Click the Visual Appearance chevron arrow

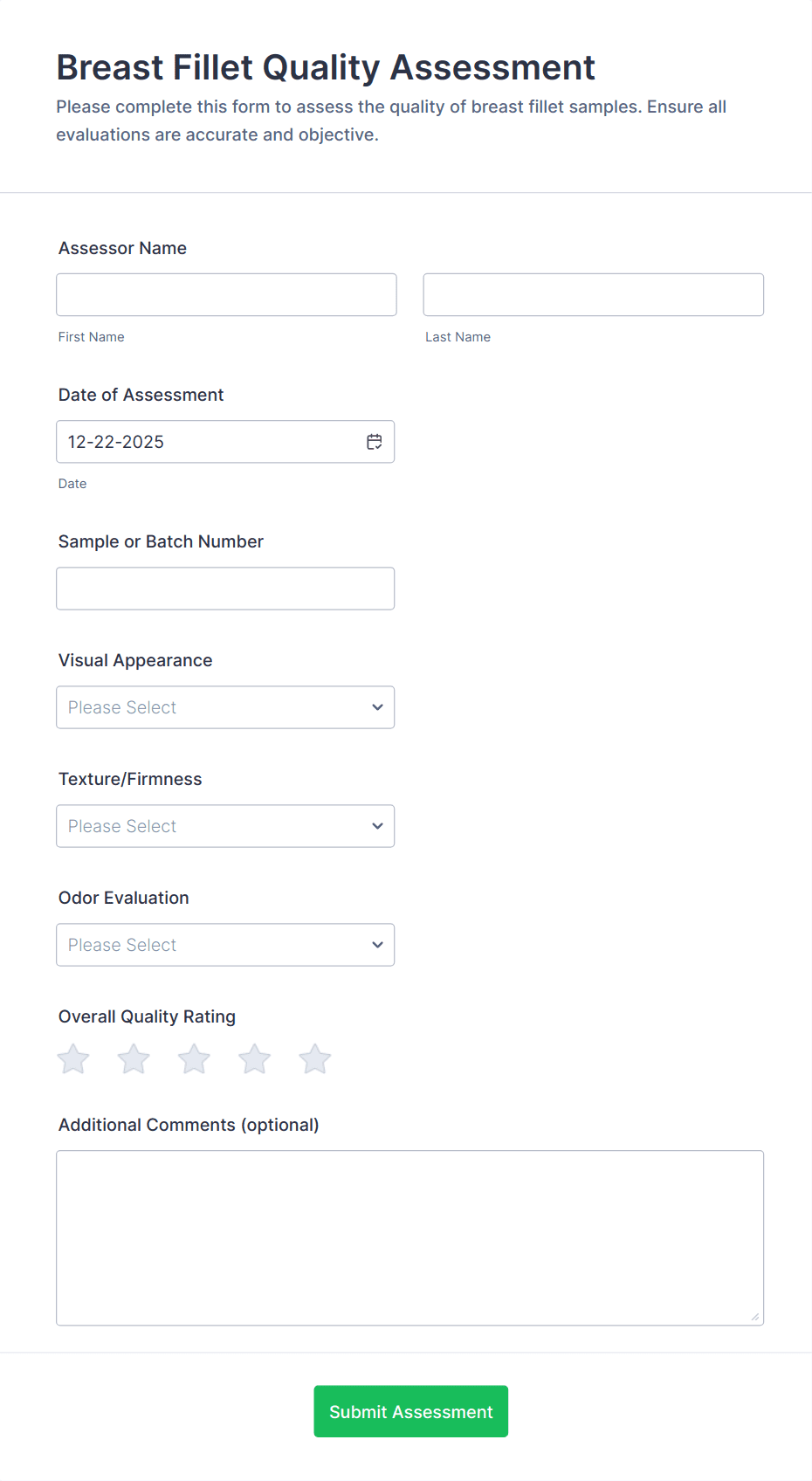point(377,707)
